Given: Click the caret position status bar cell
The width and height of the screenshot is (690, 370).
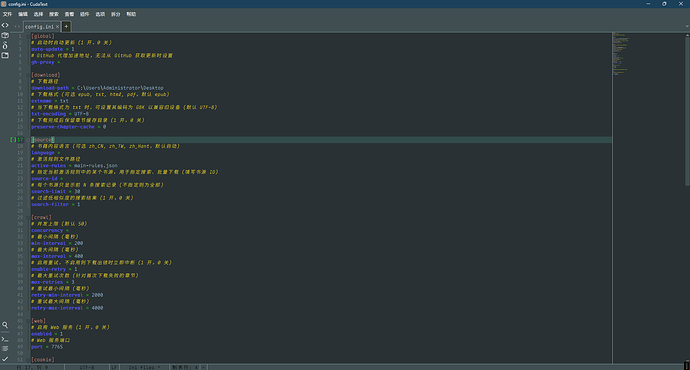Looking at the screenshot, I should pyautogui.click(x=32, y=367).
